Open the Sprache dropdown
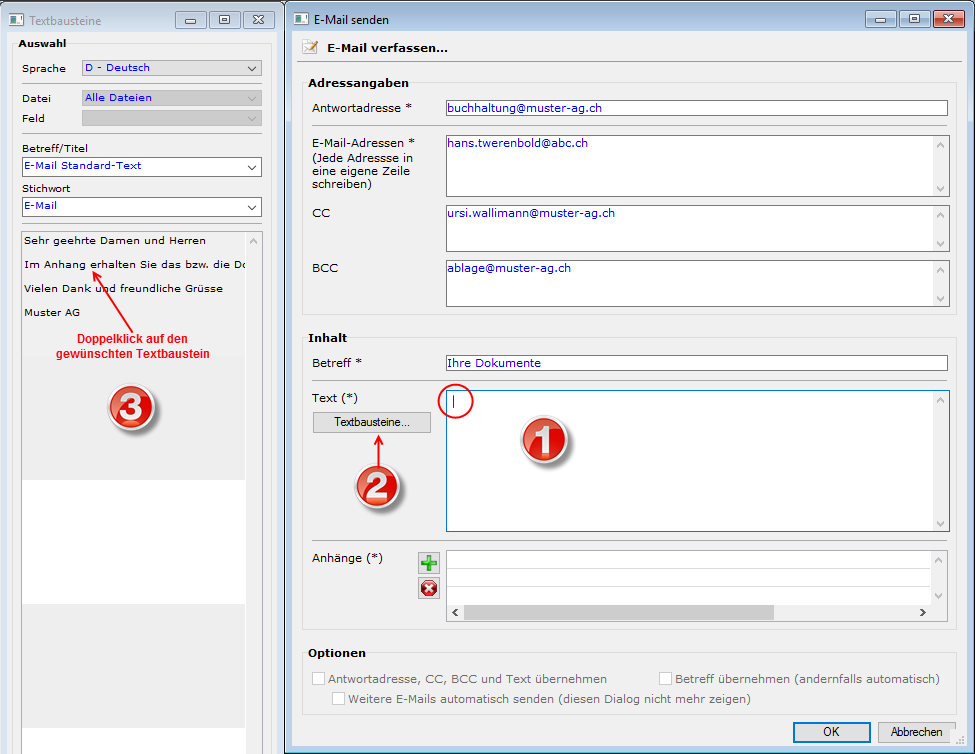 coord(251,68)
